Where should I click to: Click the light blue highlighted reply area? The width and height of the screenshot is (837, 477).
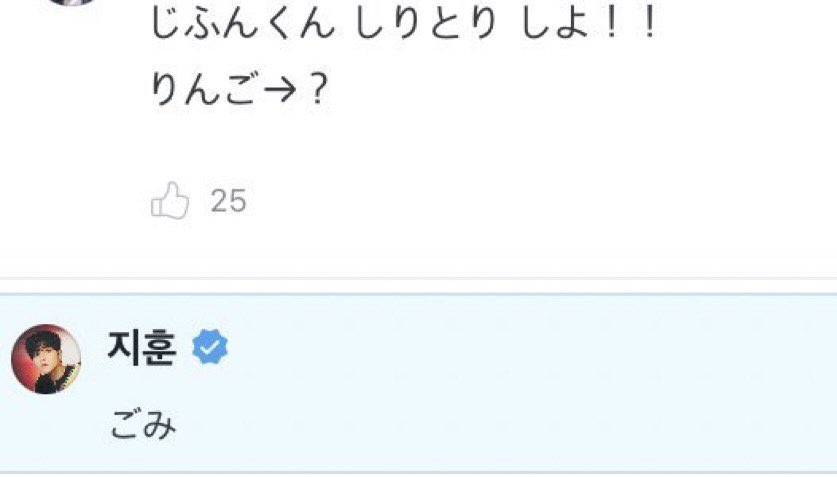point(418,383)
